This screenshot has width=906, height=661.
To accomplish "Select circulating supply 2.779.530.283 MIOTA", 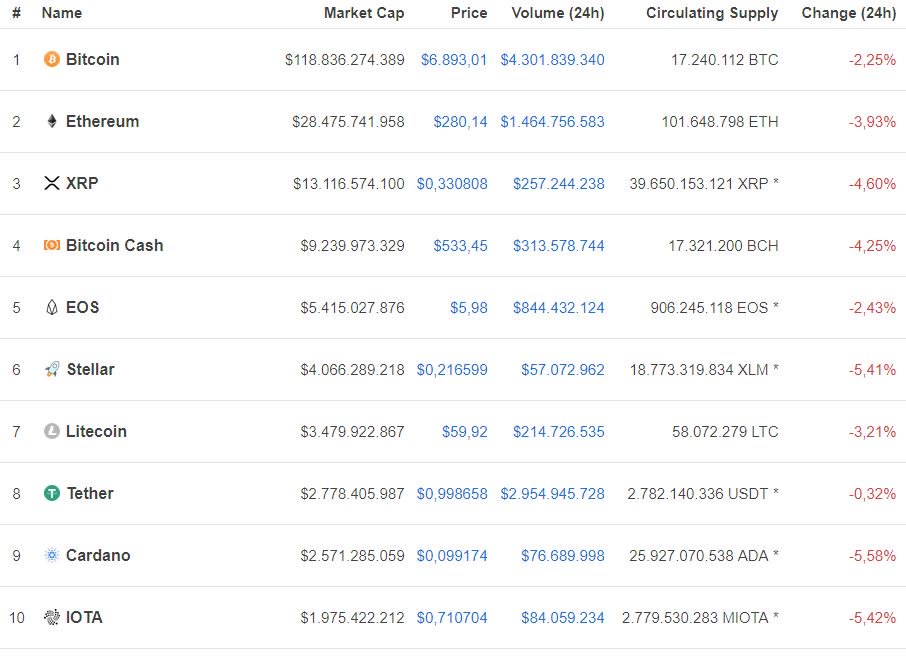I will (695, 618).
